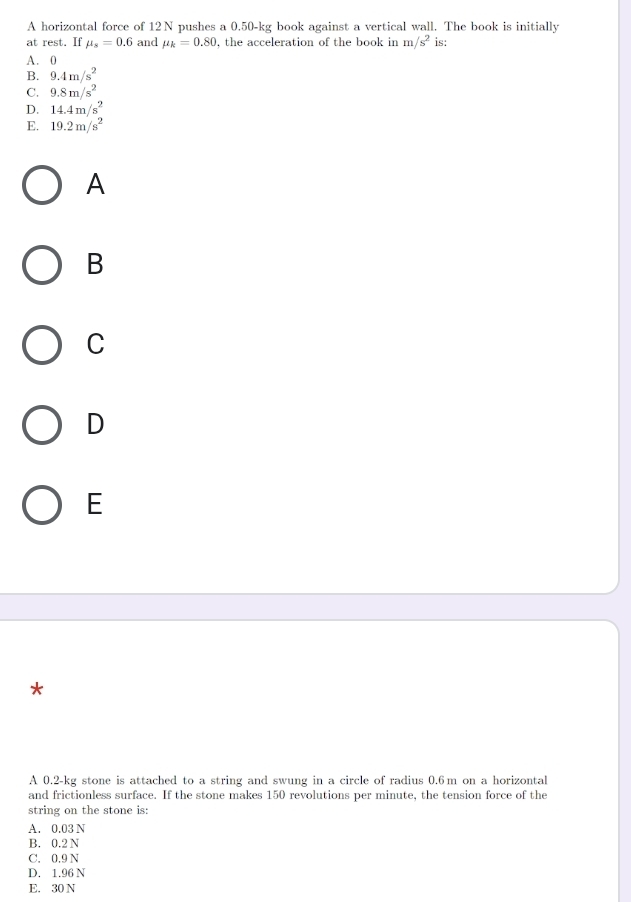Click the letter label 'E' beside its radio
The width and height of the screenshot is (631, 902).
(x=95, y=504)
